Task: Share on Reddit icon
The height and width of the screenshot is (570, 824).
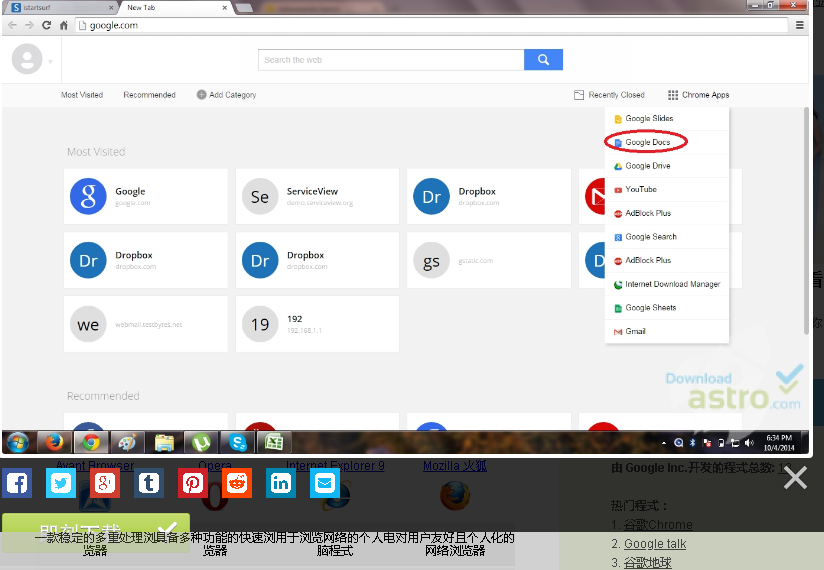Action: click(x=237, y=483)
